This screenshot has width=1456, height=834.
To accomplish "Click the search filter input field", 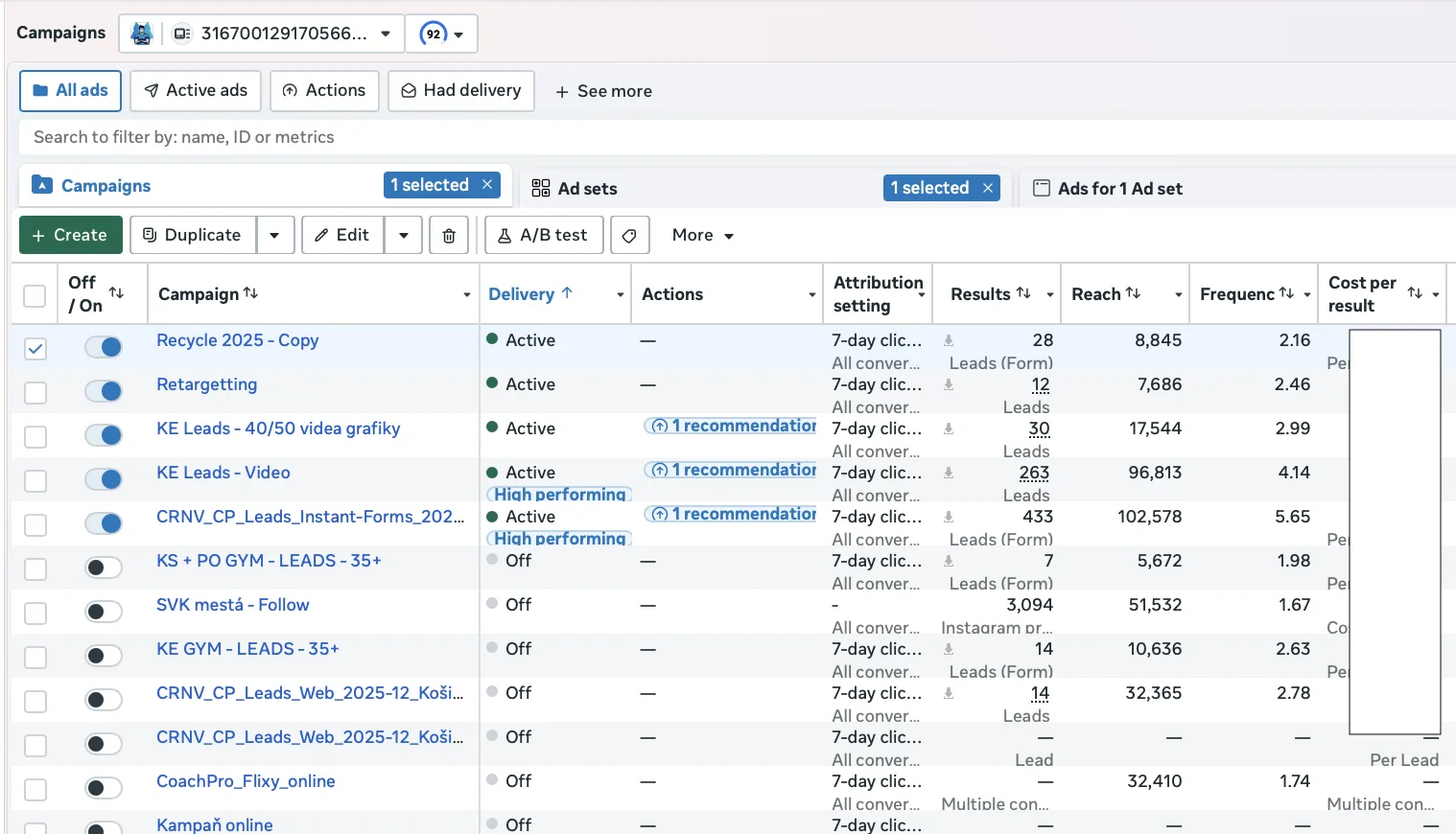I will pyautogui.click(x=737, y=137).
